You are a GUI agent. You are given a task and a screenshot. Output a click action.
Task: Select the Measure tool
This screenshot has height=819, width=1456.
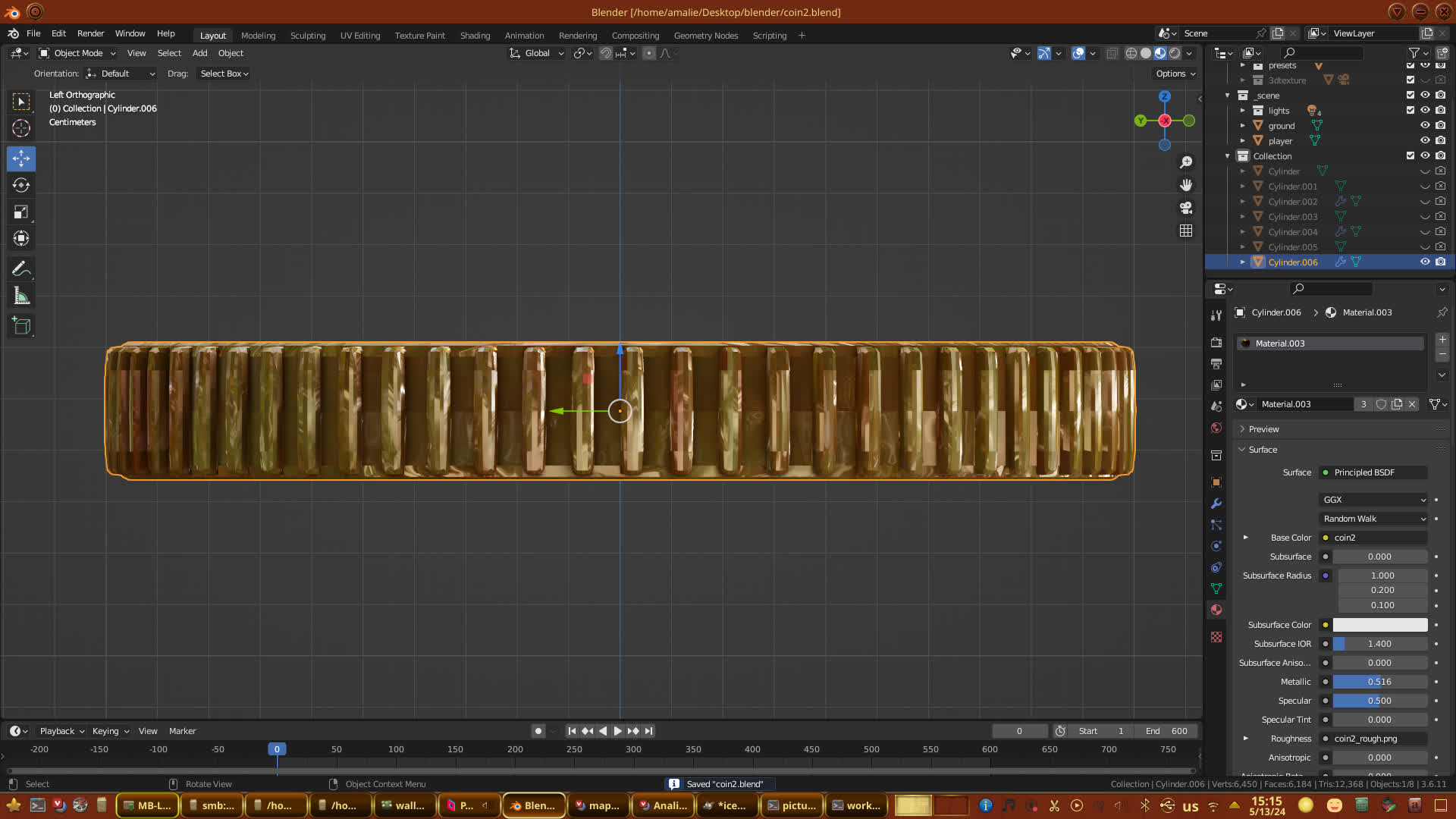point(21,297)
